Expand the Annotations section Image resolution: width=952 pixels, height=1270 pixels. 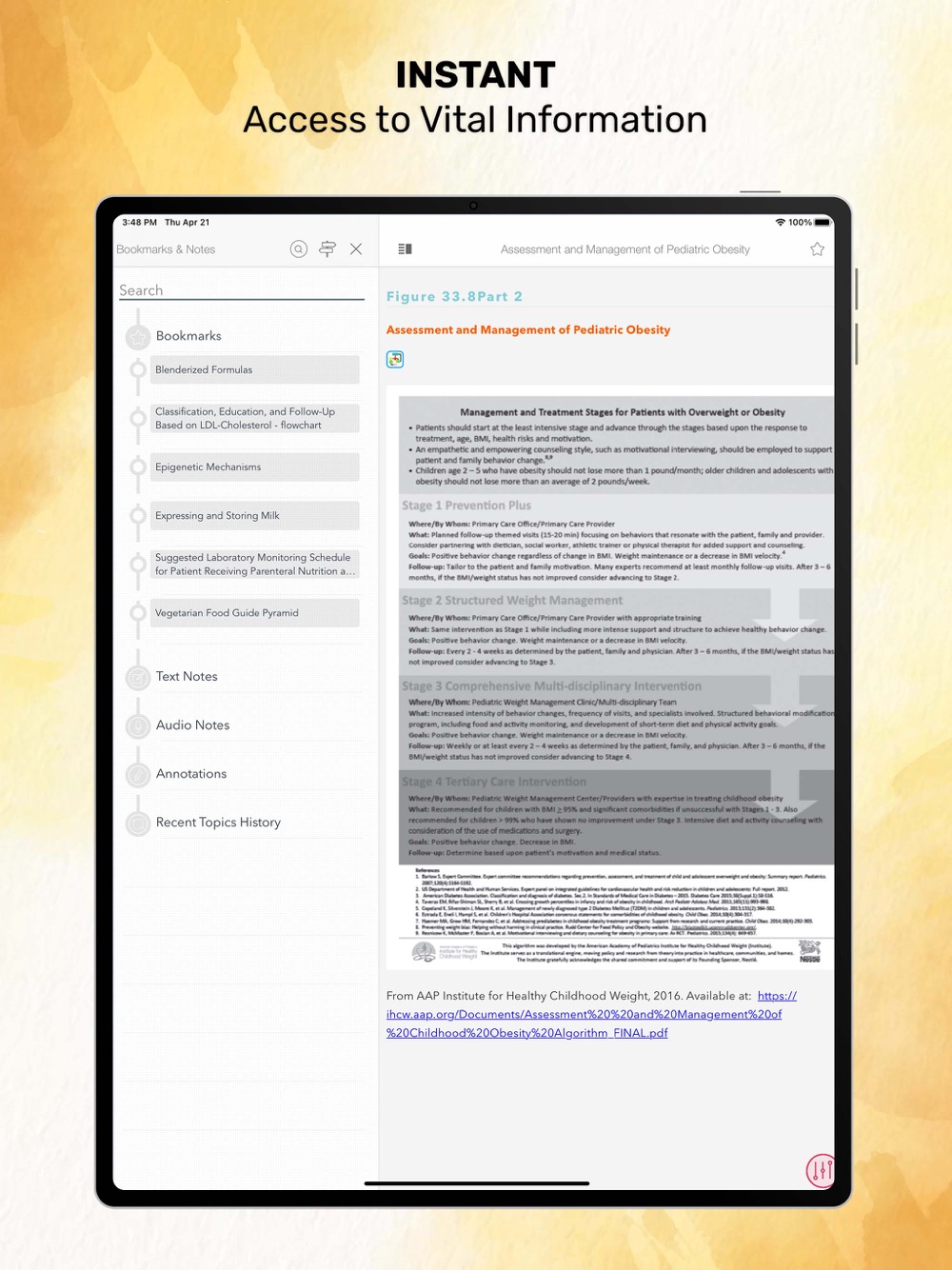click(x=191, y=774)
